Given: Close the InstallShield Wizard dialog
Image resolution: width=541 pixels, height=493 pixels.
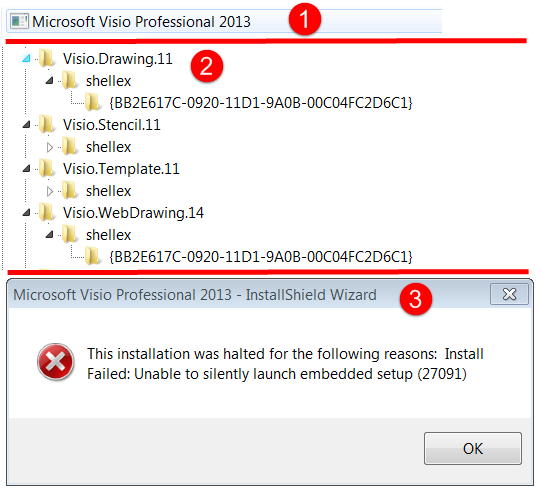Looking at the screenshot, I should click(x=509, y=294).
